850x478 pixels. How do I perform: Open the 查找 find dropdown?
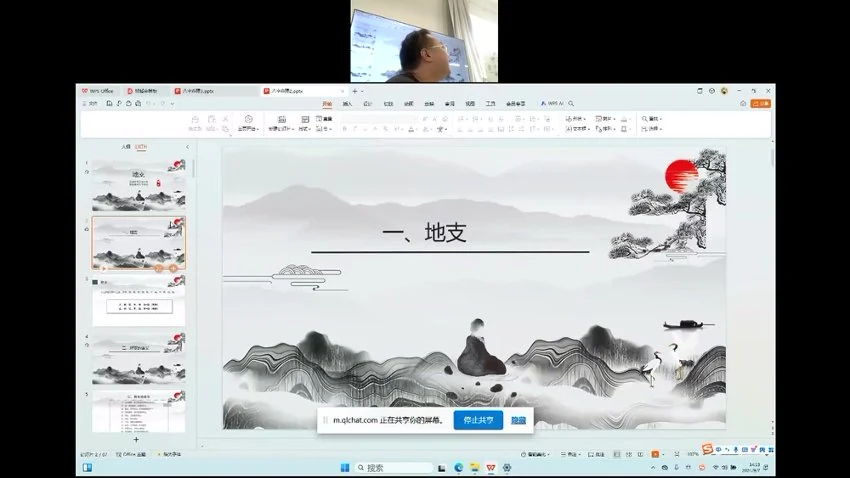[x=652, y=119]
